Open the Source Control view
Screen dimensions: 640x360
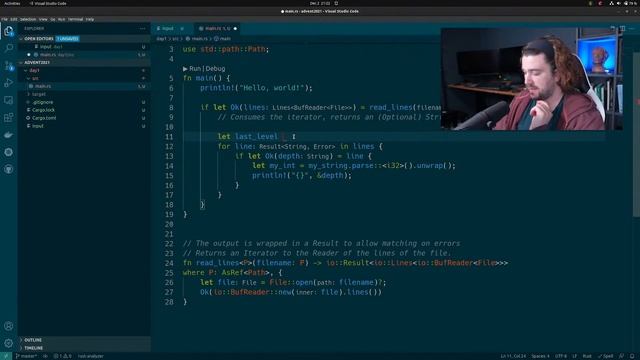(x=9, y=65)
